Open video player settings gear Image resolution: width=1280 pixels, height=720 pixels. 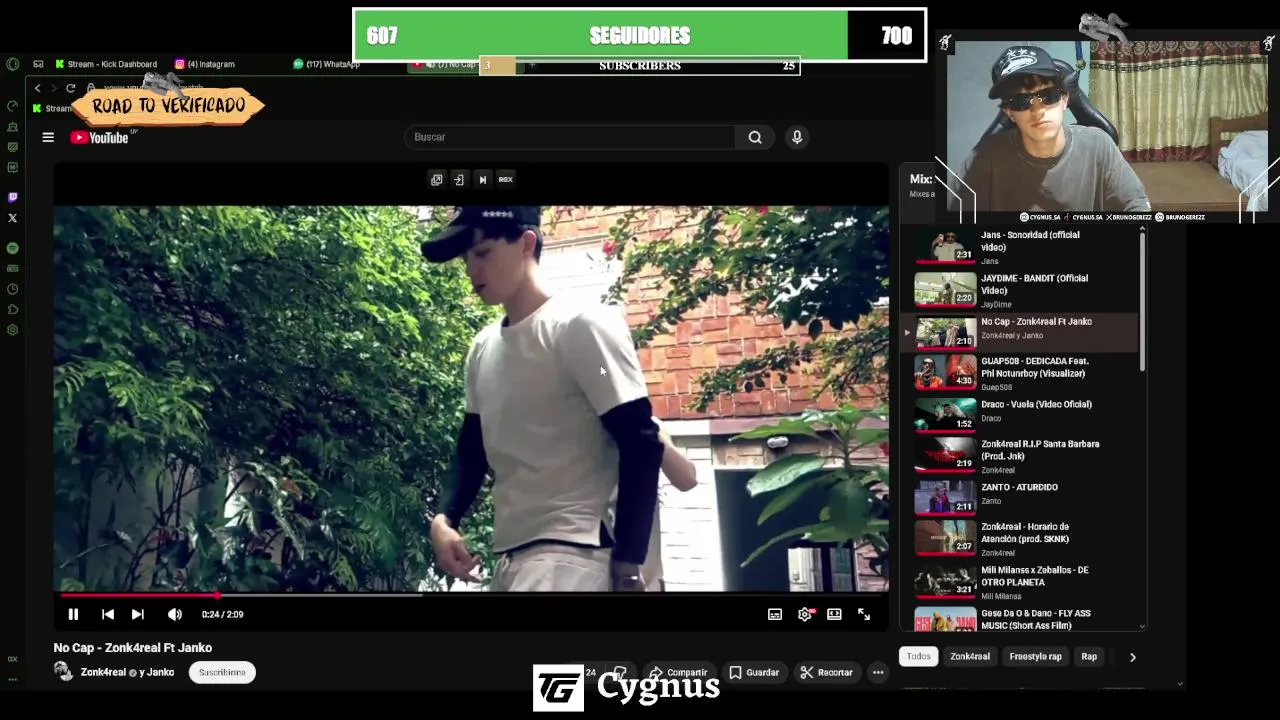click(x=805, y=614)
